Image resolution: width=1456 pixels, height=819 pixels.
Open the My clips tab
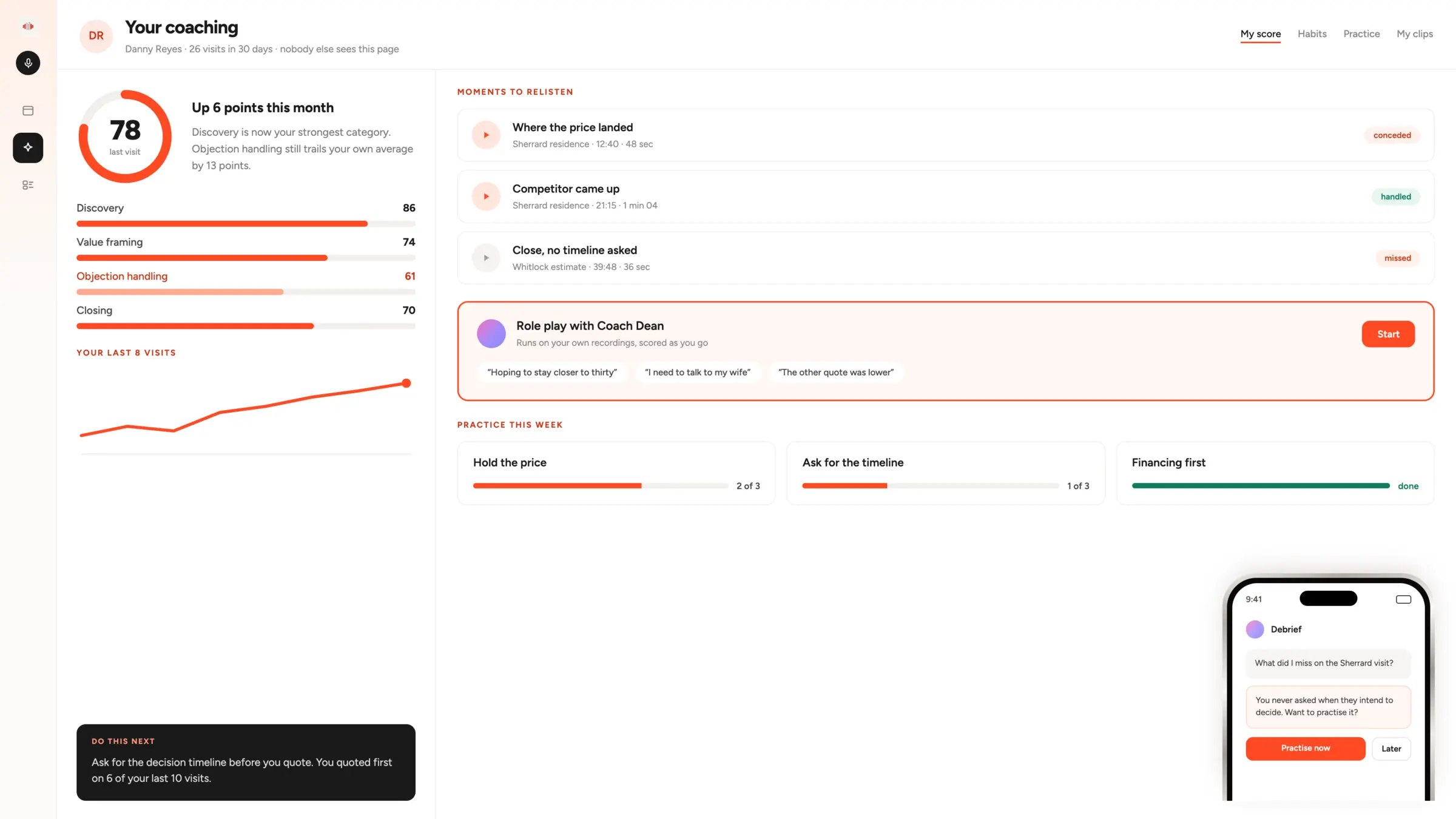pyautogui.click(x=1414, y=34)
